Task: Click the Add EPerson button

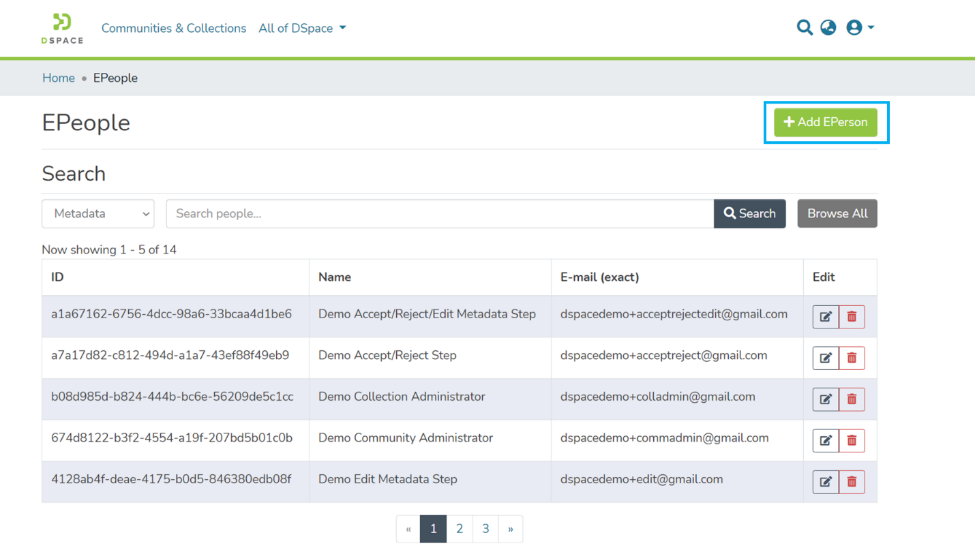Action: point(825,122)
